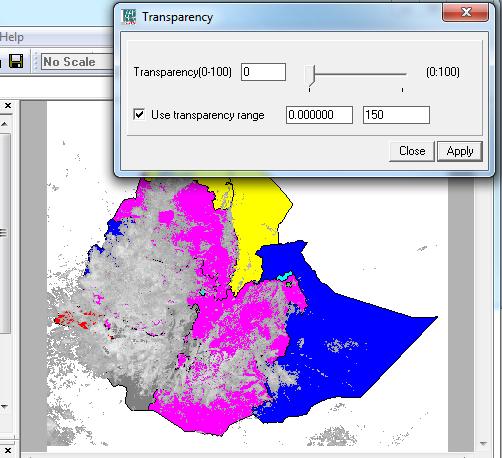Open the Help menu
This screenshot has width=502, height=458.
12,37
